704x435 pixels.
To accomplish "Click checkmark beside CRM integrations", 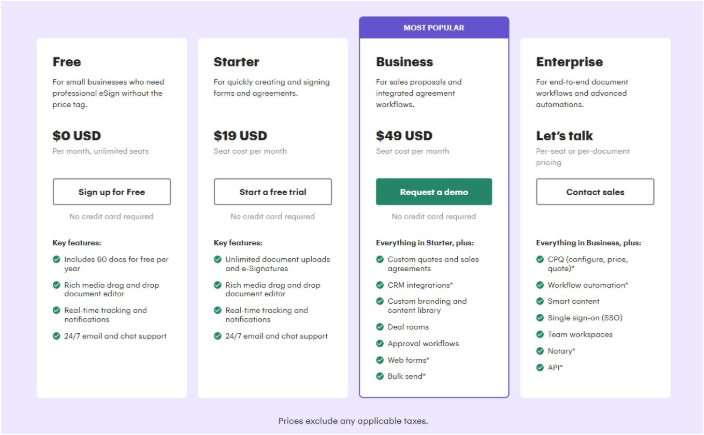I will pos(380,285).
